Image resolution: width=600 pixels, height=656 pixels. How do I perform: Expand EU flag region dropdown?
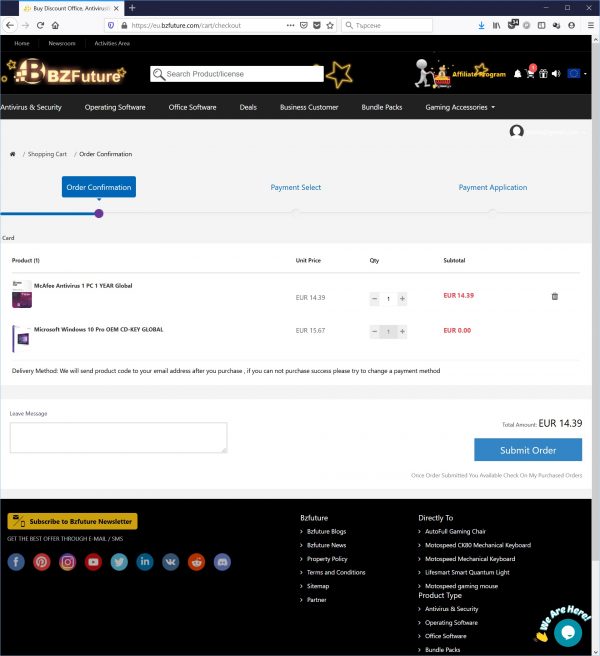(x=577, y=74)
